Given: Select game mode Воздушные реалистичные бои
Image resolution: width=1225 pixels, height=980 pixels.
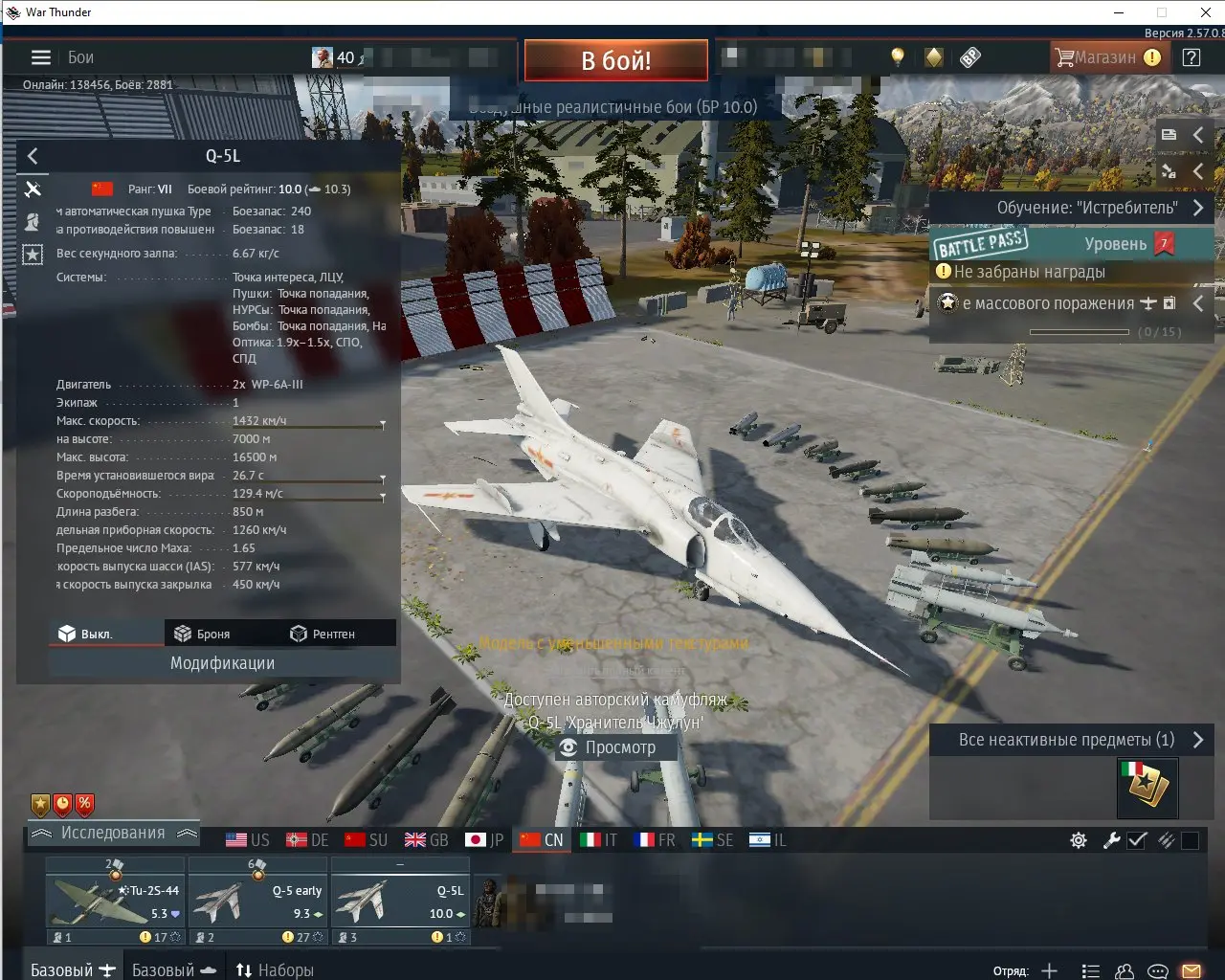Looking at the screenshot, I should click(x=613, y=106).
